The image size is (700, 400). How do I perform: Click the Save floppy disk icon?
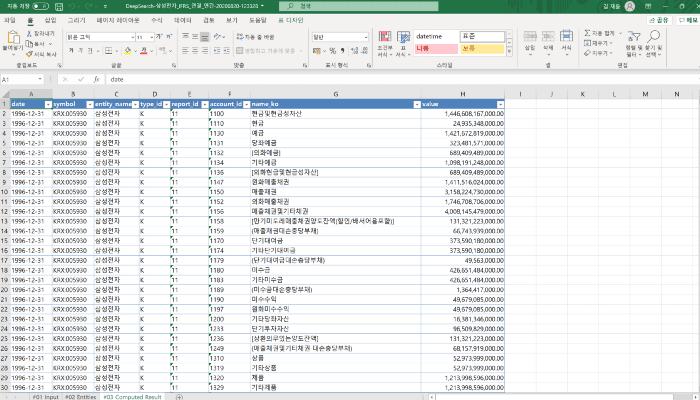point(59,6)
